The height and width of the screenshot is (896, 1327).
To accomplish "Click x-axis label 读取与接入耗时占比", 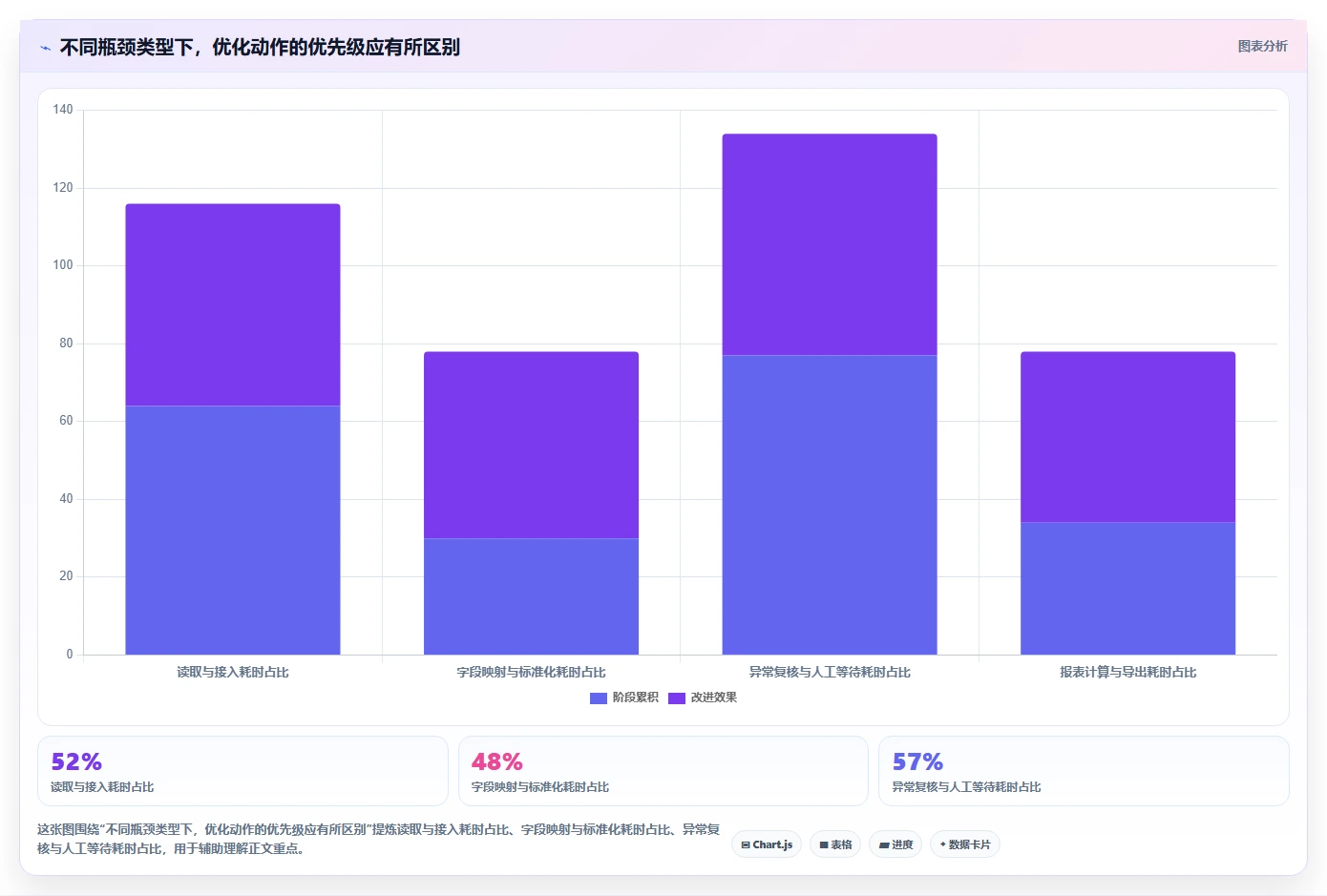I will tap(233, 672).
